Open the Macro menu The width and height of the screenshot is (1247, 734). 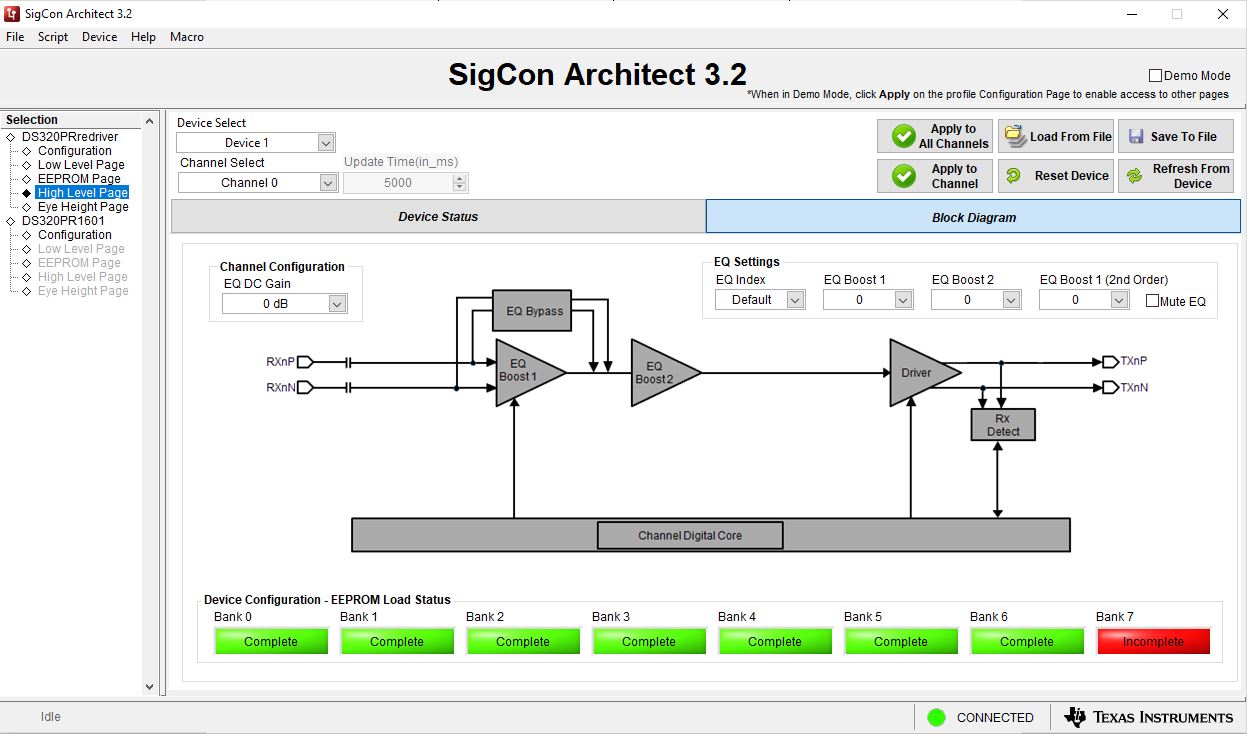coord(187,37)
